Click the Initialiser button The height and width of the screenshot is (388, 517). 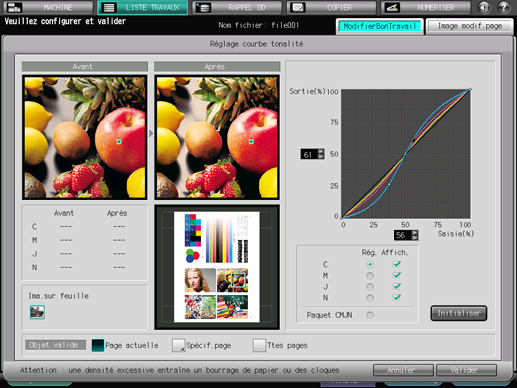pyautogui.click(x=459, y=313)
